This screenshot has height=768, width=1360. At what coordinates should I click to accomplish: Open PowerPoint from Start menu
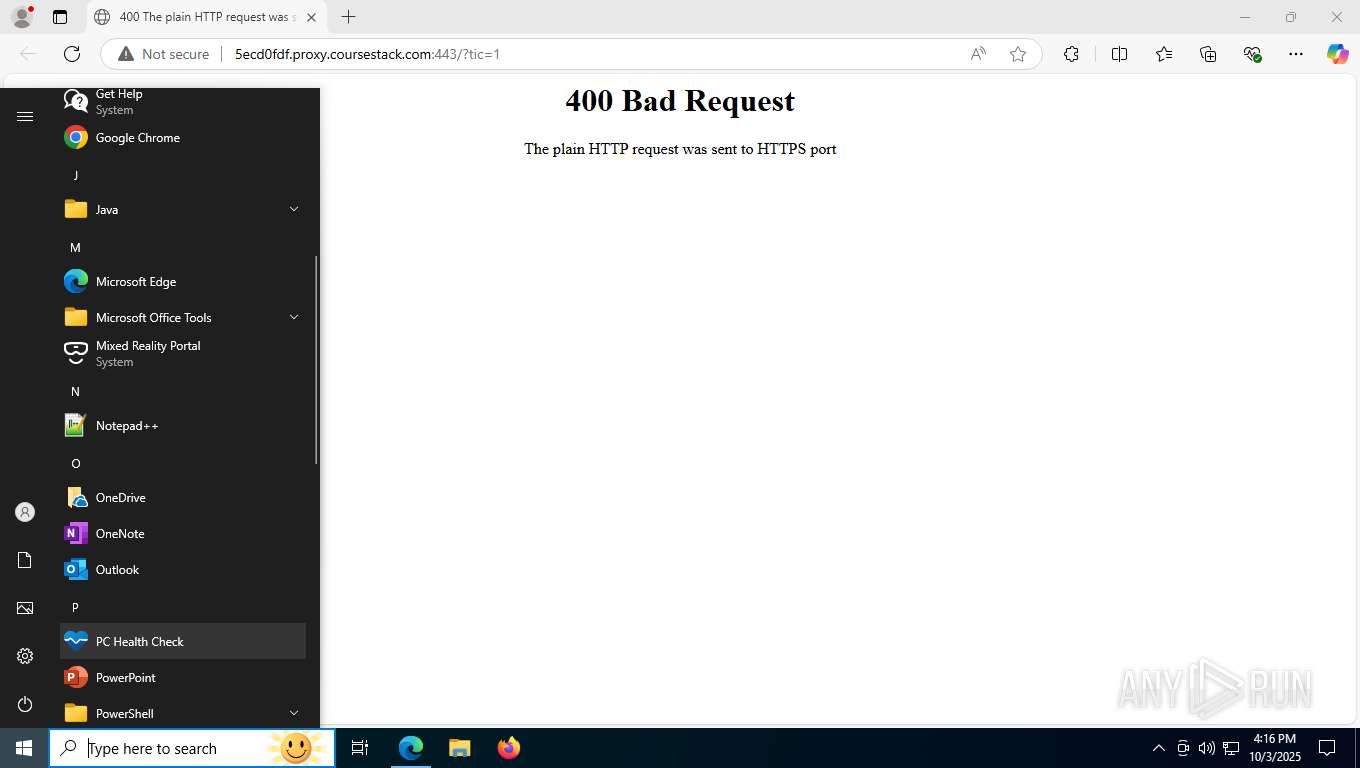183,678
